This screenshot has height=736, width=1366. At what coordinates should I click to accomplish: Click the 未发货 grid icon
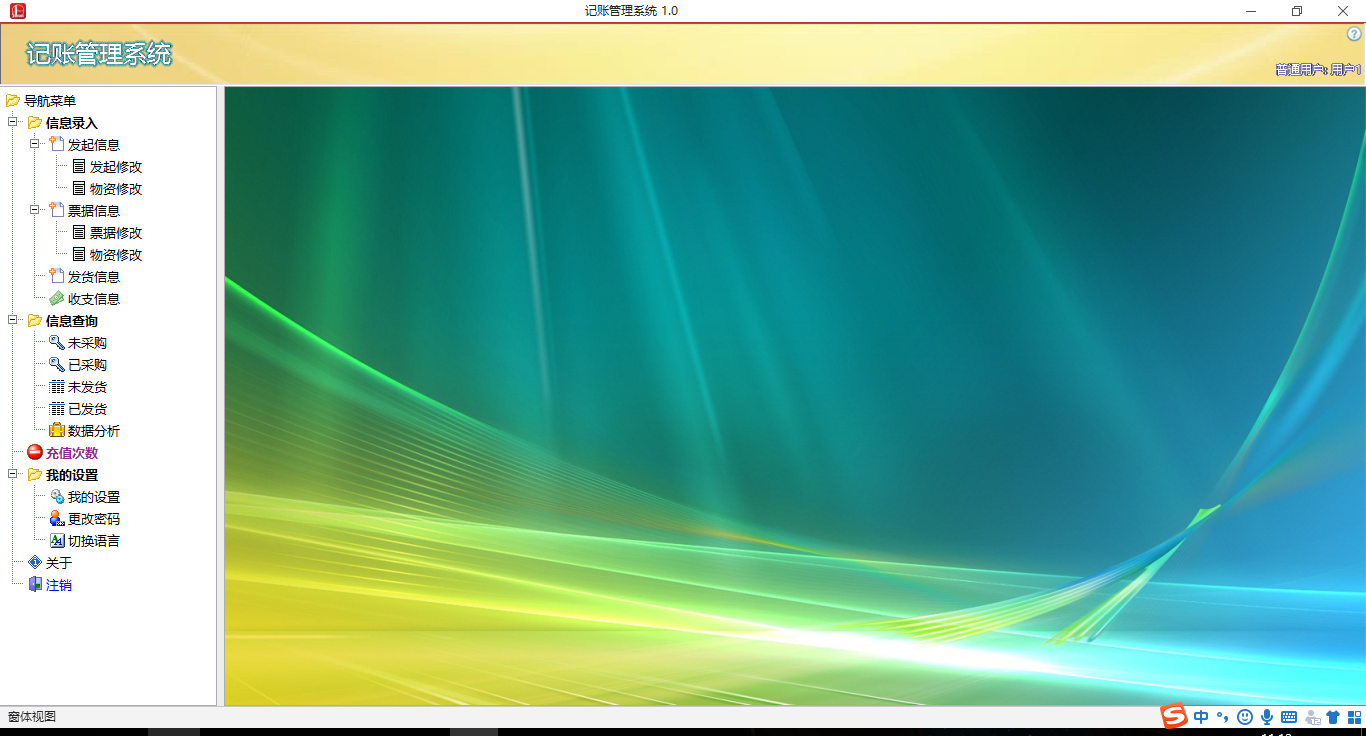click(57, 387)
